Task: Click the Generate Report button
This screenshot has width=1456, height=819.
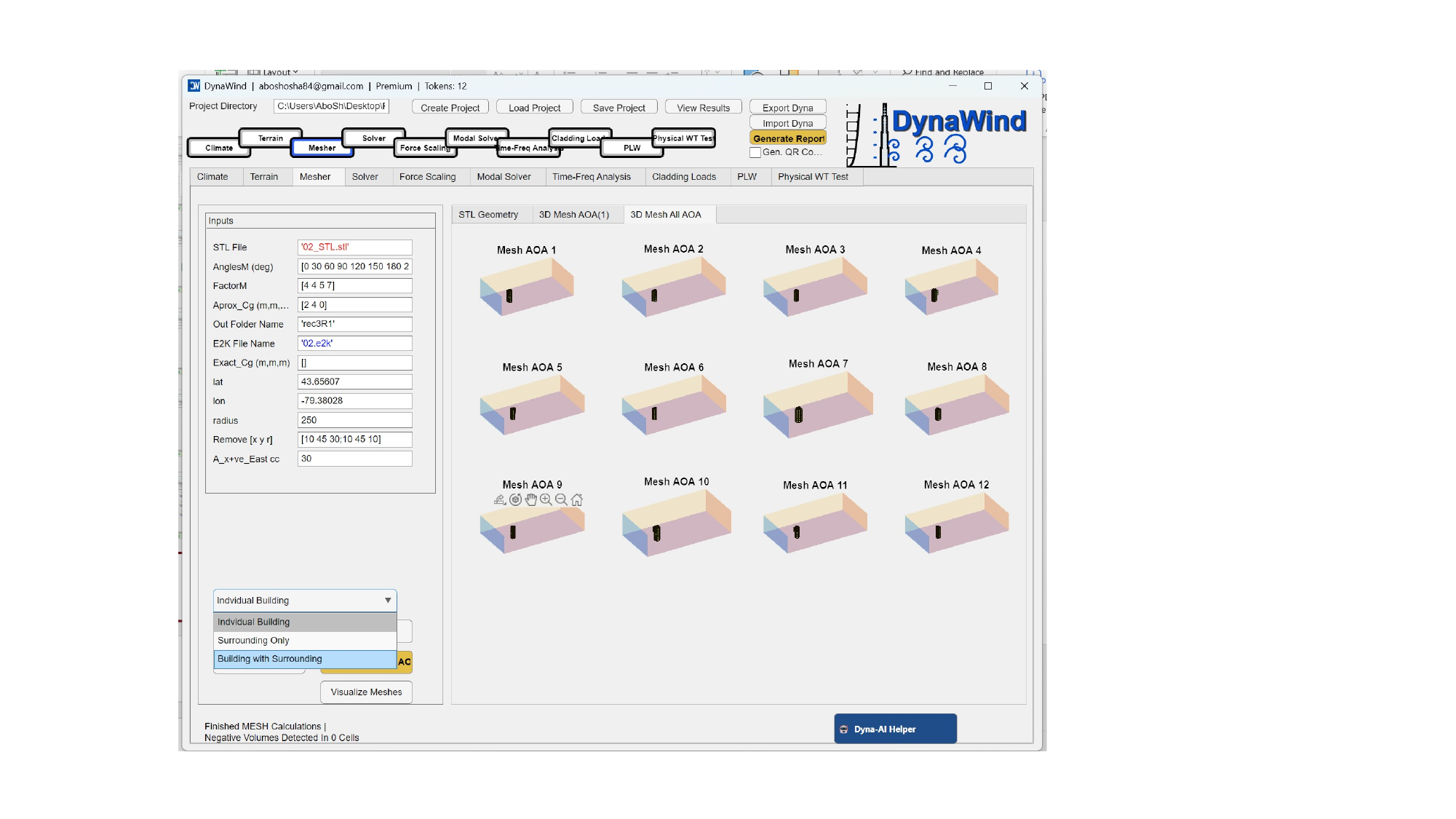Action: point(788,138)
